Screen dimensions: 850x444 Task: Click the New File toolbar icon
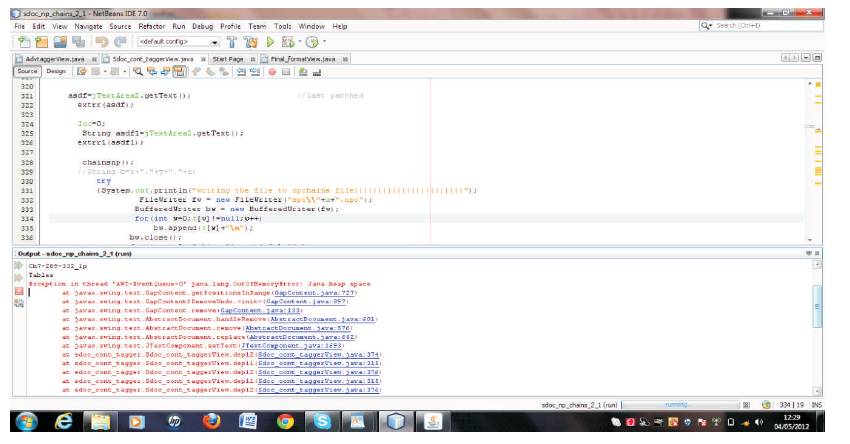(x=24, y=42)
